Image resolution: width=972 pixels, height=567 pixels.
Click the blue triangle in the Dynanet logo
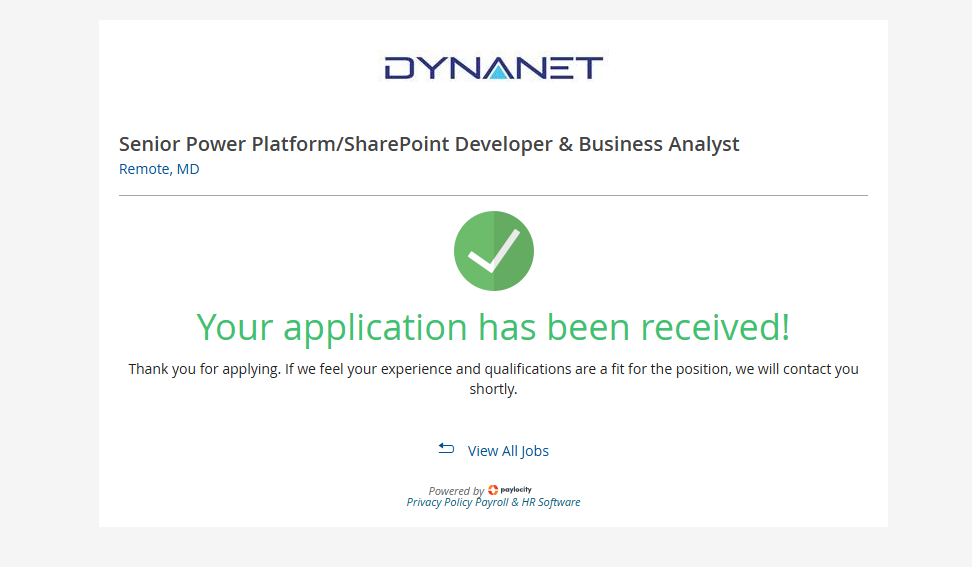pos(498,70)
